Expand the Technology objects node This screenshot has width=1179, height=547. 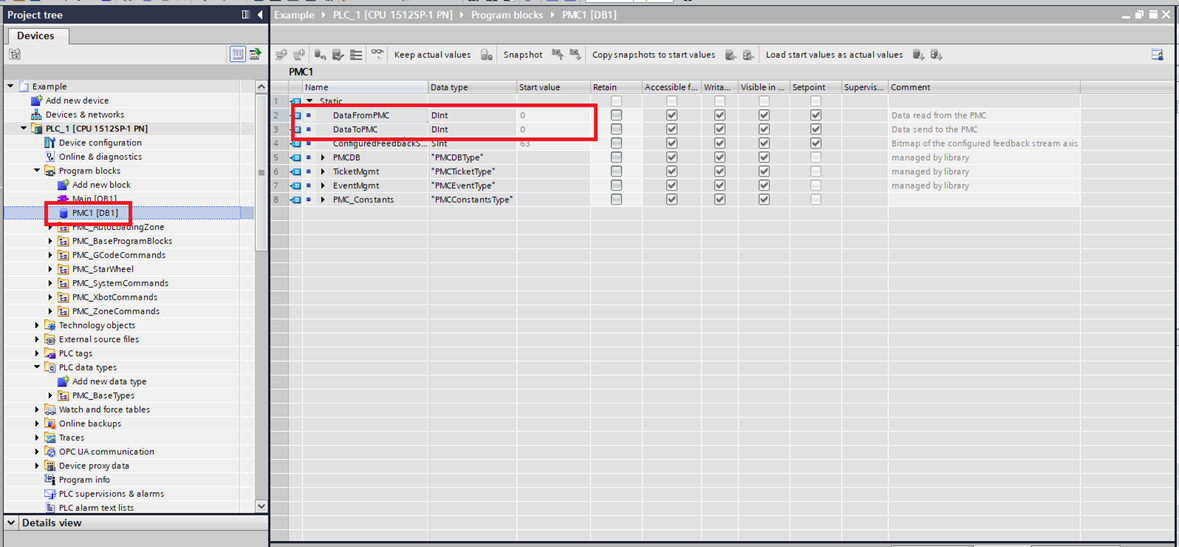(38, 325)
